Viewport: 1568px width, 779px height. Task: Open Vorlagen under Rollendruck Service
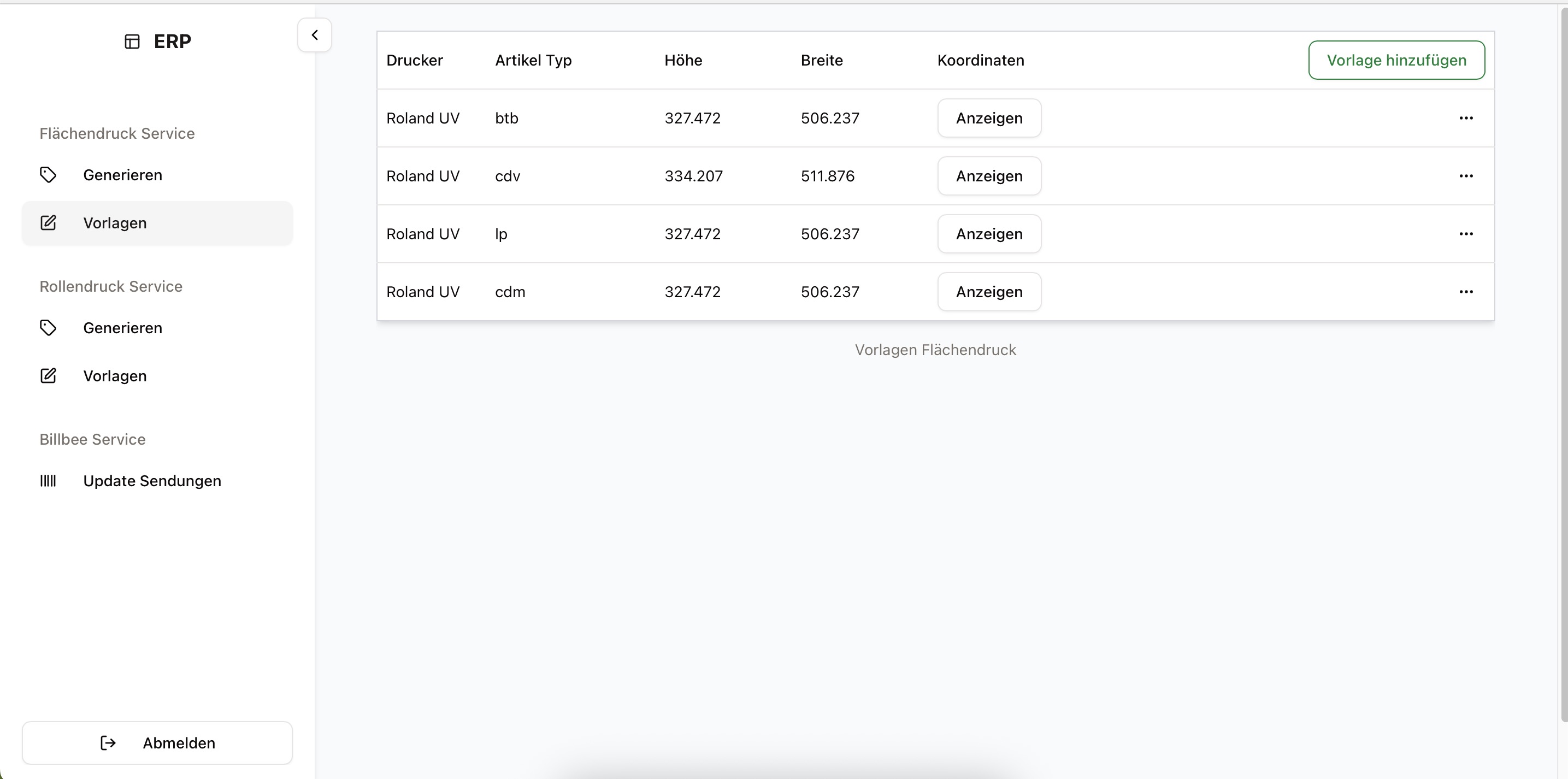pyautogui.click(x=115, y=376)
